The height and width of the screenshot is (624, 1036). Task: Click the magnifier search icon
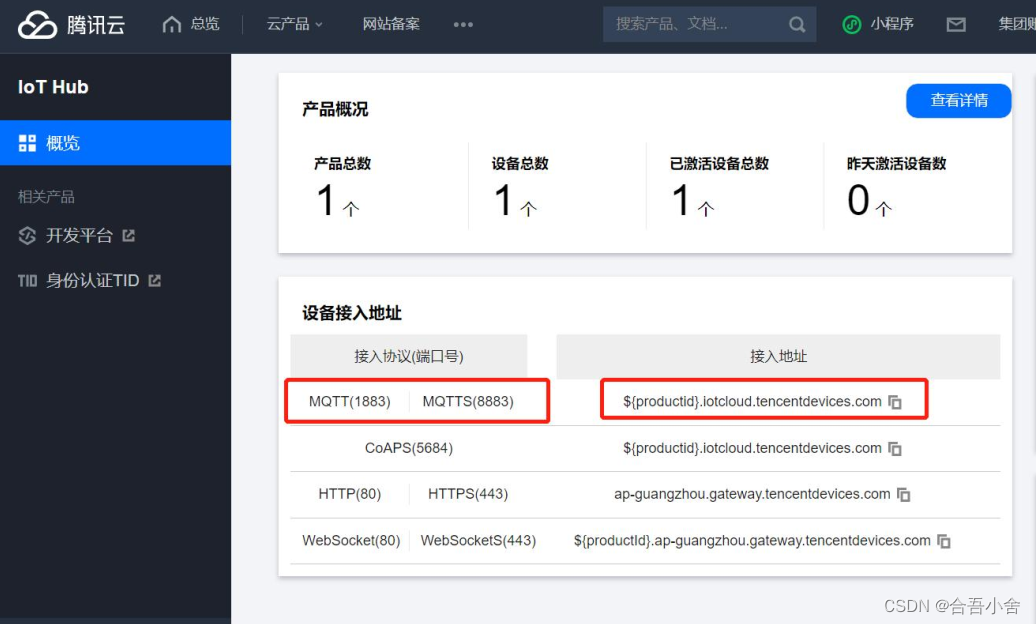click(797, 25)
